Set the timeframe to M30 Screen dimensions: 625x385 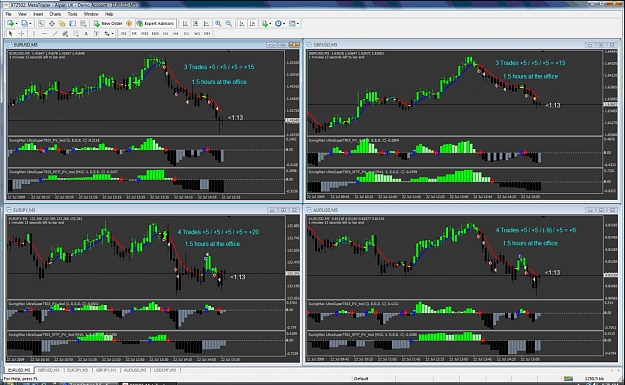coord(155,33)
